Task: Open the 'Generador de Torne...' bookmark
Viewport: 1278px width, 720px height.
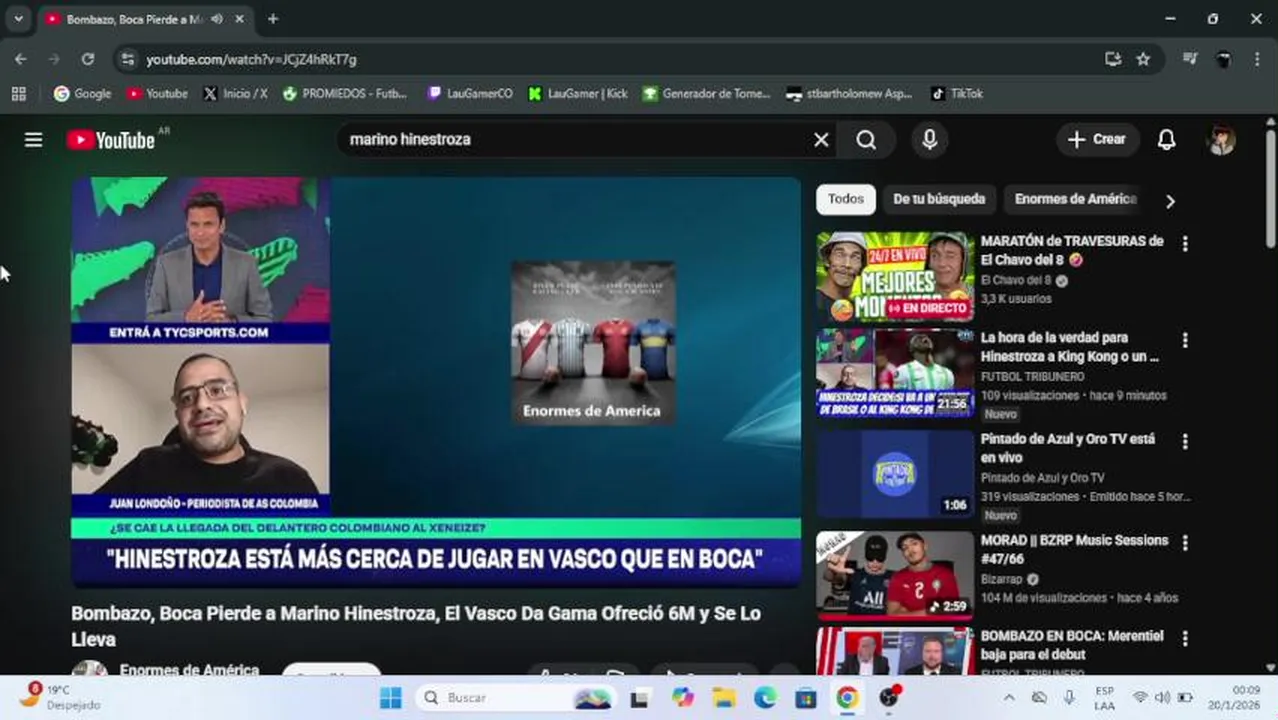Action: click(707, 94)
